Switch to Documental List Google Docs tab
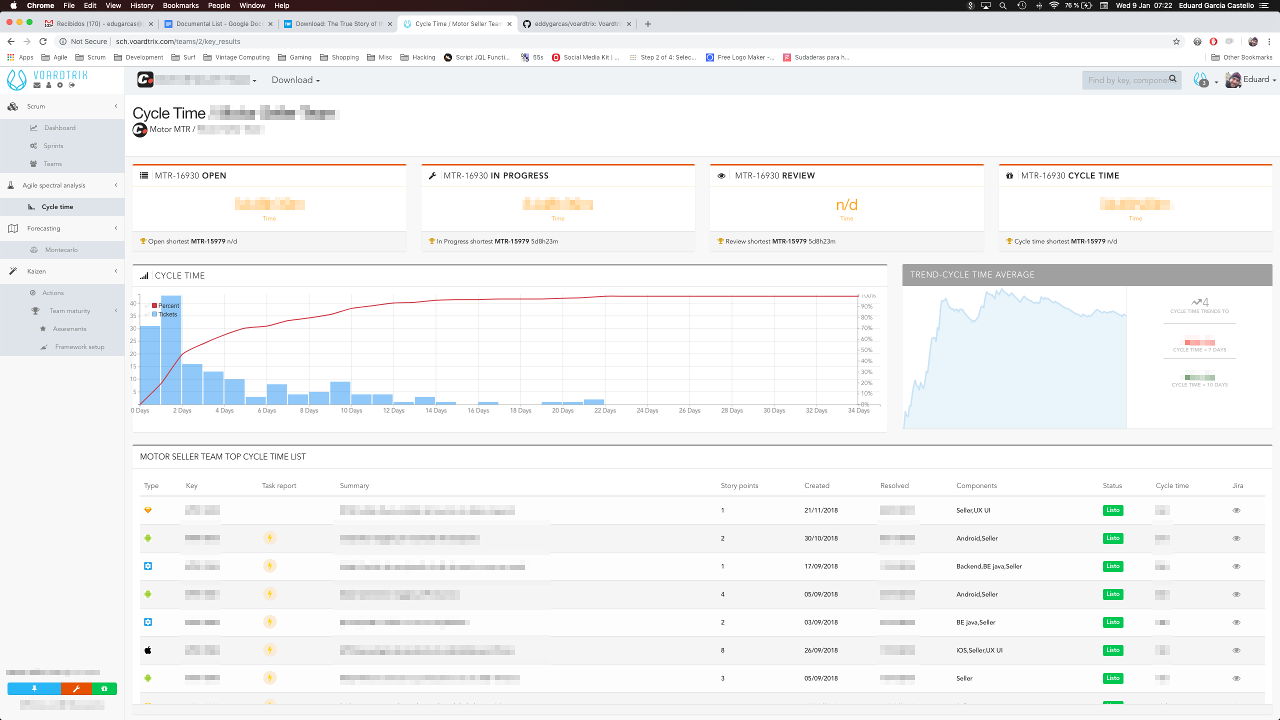This screenshot has width=1280, height=720. [x=216, y=23]
